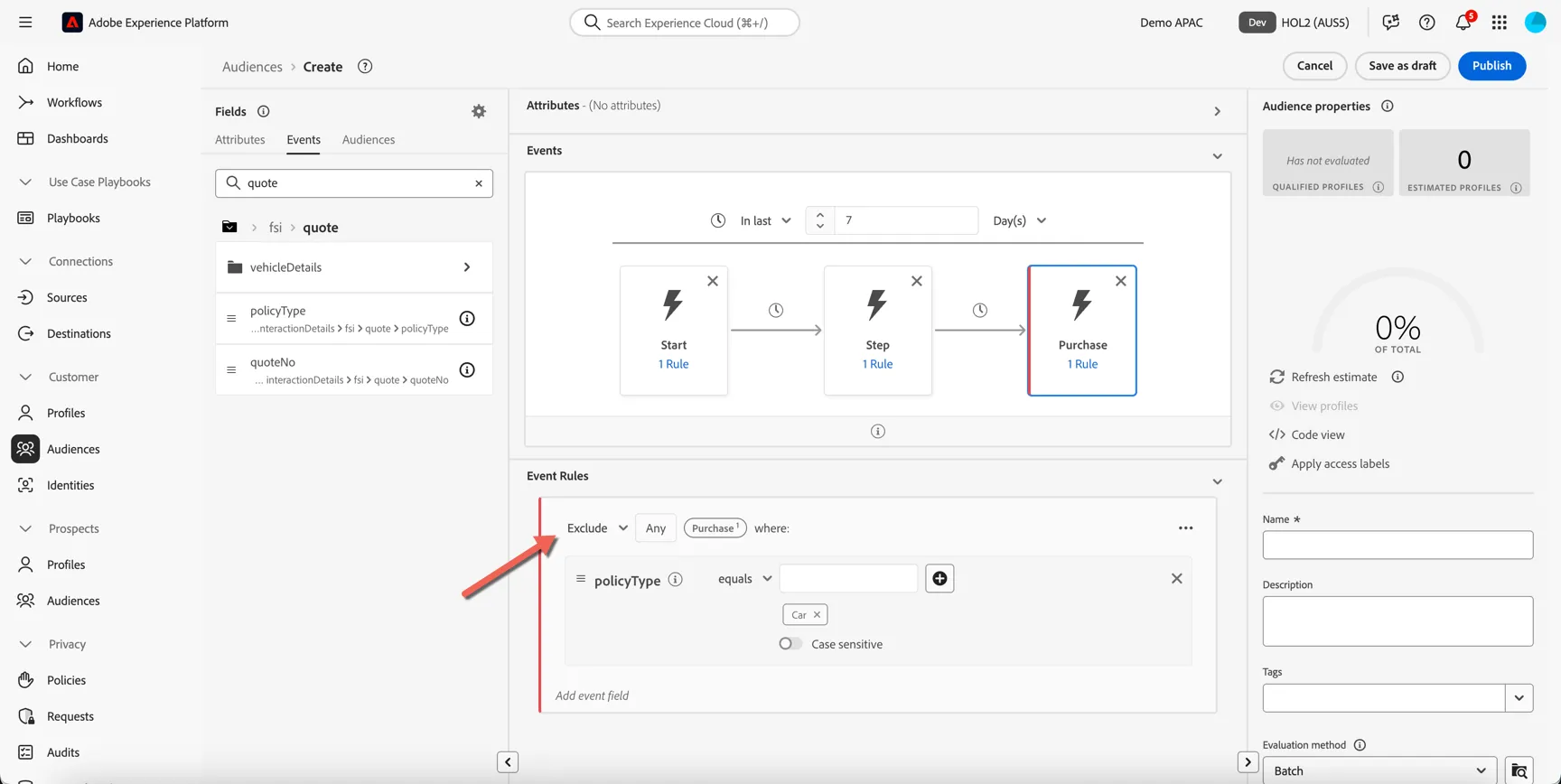Image resolution: width=1561 pixels, height=784 pixels.
Task: Set time between Step and Purchase events
Action: (980, 310)
